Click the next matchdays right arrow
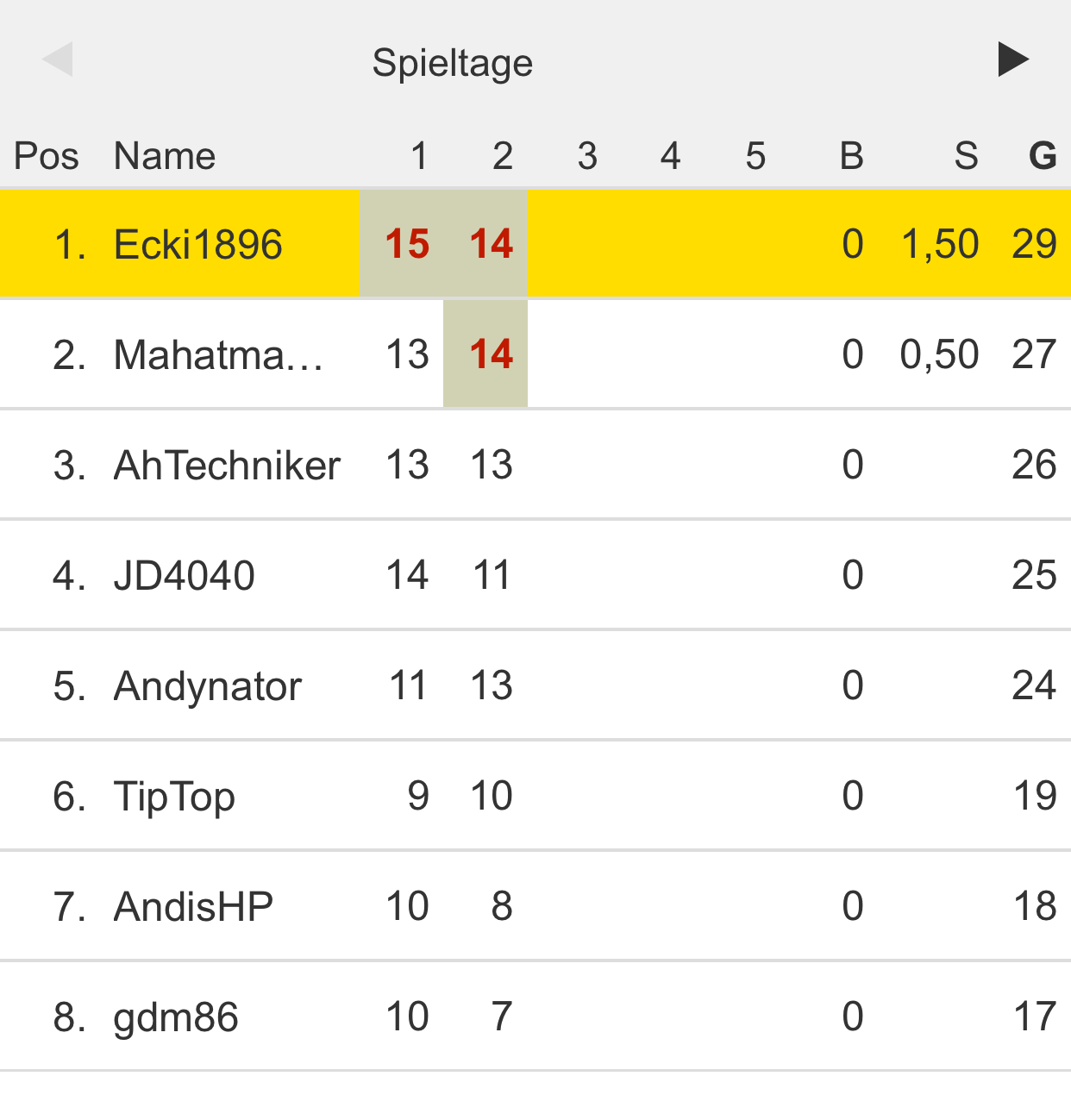The image size is (1071, 1120). coord(1013,59)
